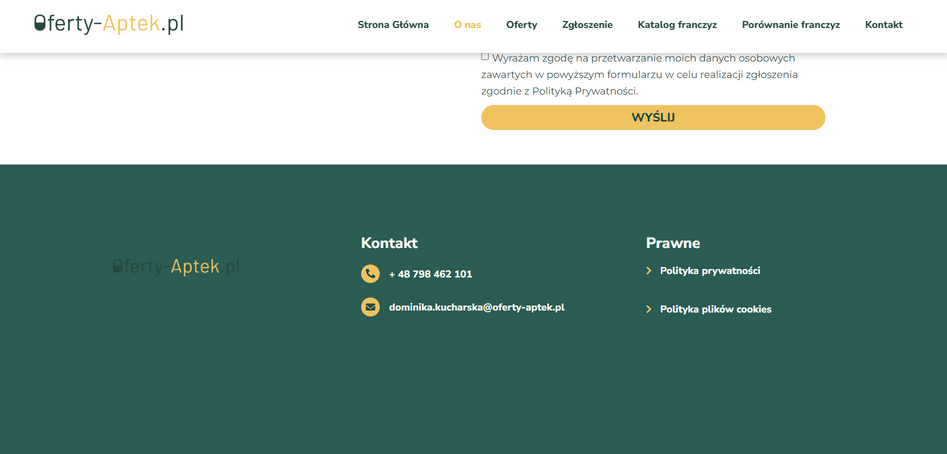Click the phone number +48 798 462 101
Screen dimensions: 947x454
click(x=430, y=274)
